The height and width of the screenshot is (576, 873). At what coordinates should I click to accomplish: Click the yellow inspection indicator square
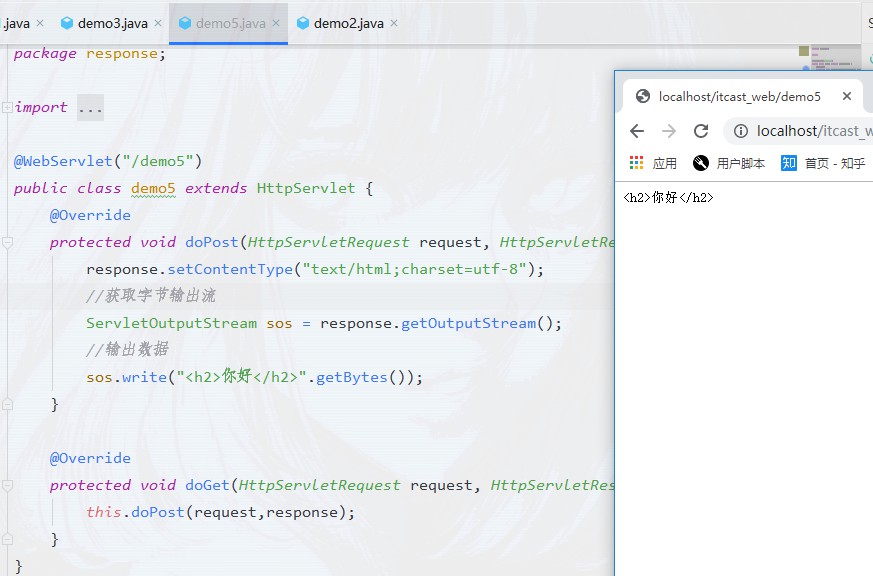tap(803, 51)
